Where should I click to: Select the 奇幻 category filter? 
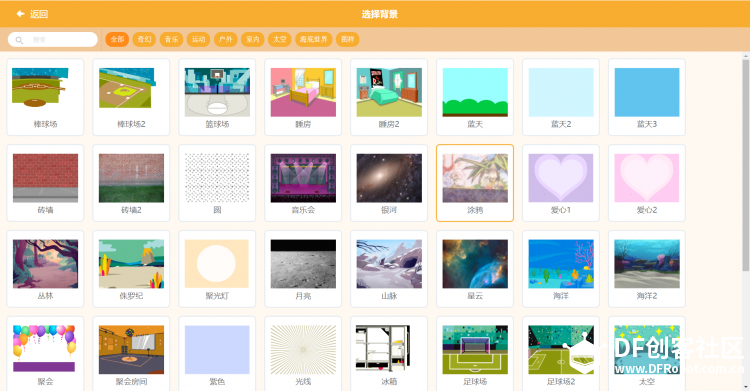[x=144, y=39]
